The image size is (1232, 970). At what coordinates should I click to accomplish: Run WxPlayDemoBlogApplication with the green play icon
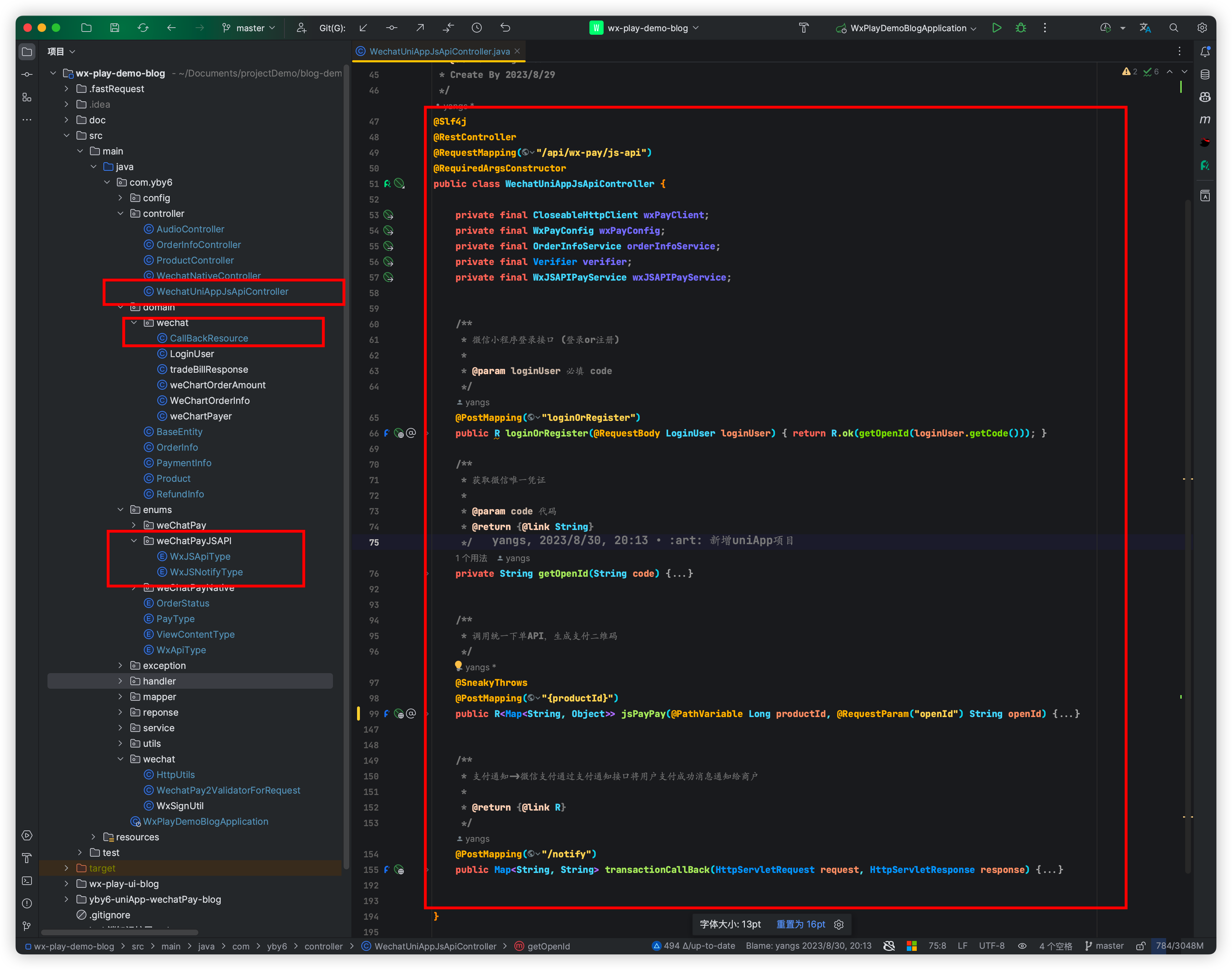(996, 28)
